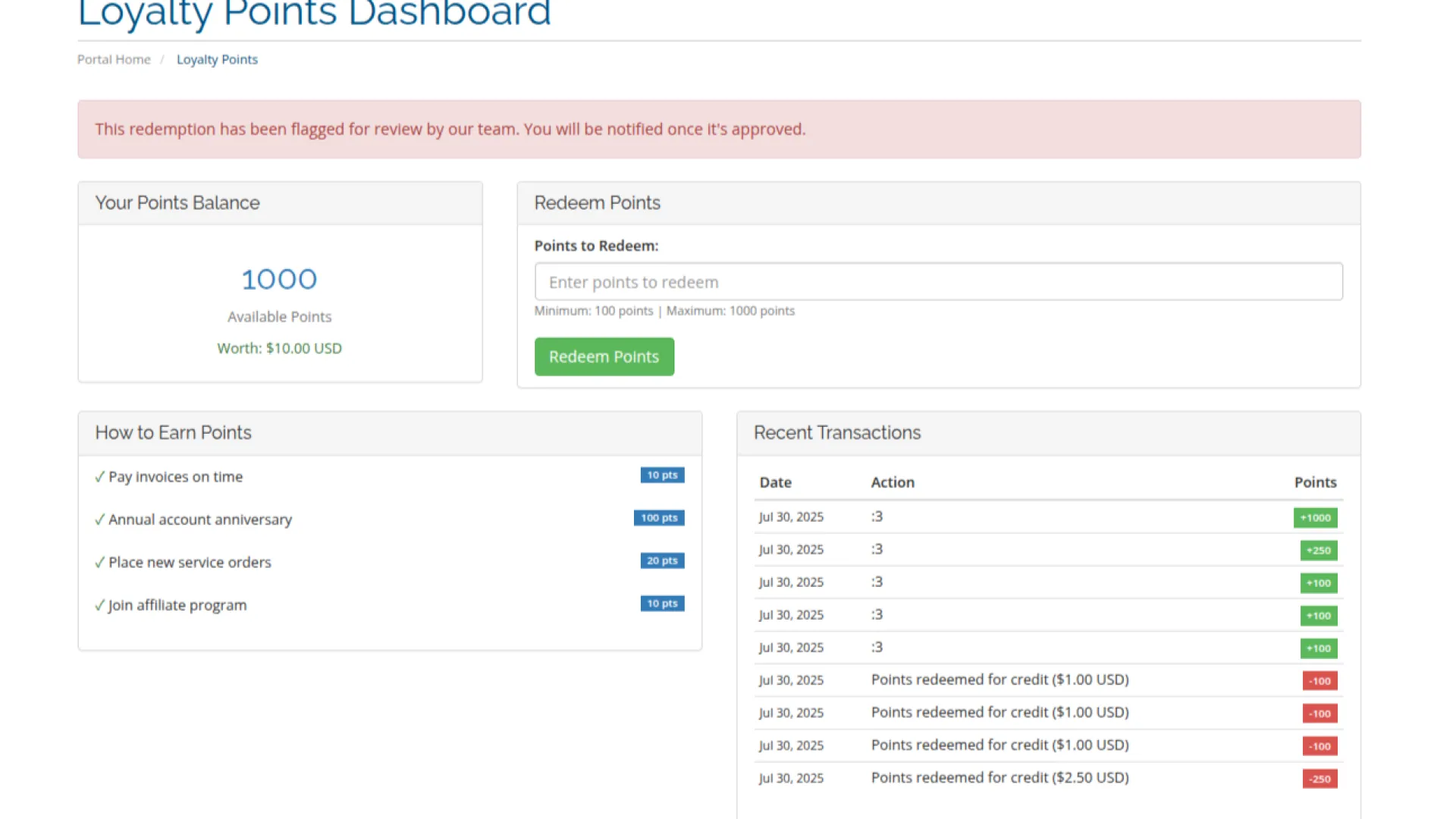Click the checkmark beside Pay invoices on time

point(99,477)
